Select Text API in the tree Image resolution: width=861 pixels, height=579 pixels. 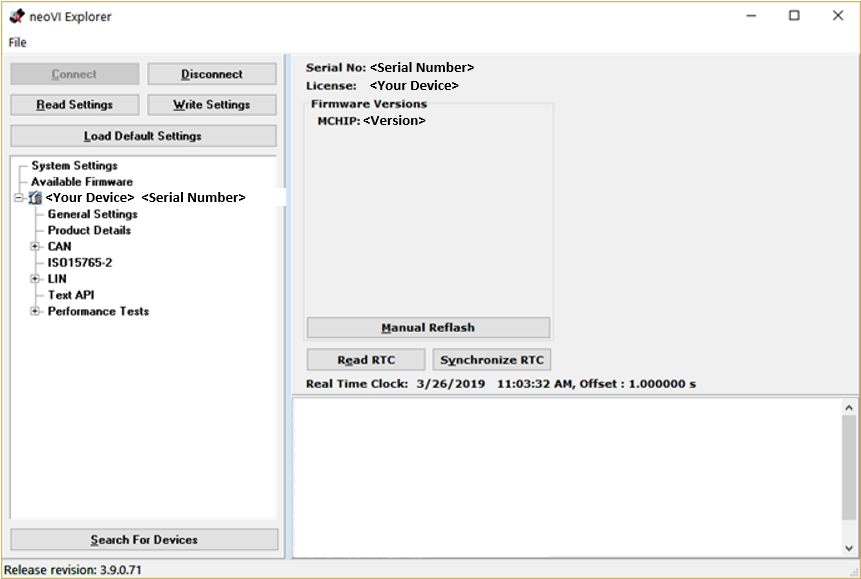click(71, 295)
